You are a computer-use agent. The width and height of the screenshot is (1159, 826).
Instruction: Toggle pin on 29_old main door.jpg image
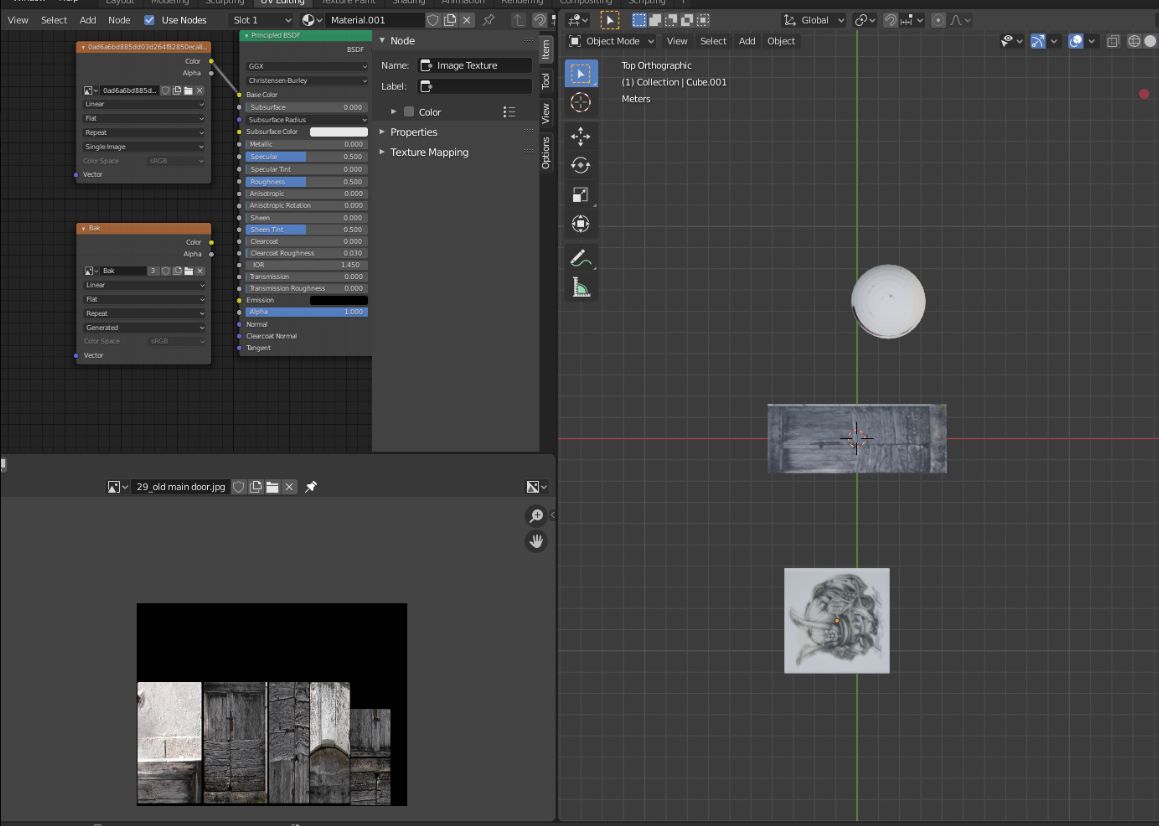point(311,487)
